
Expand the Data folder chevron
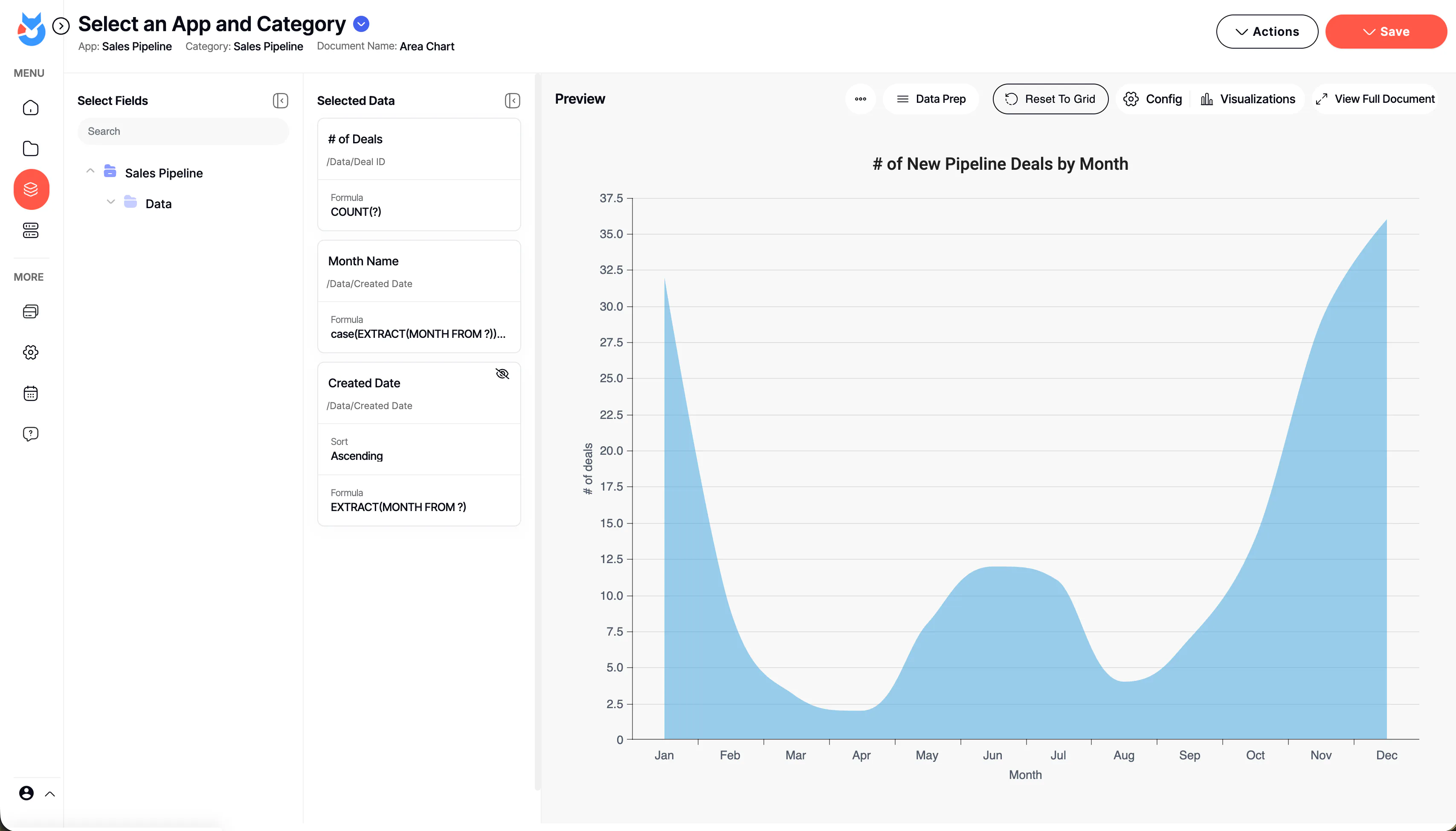[x=111, y=201]
